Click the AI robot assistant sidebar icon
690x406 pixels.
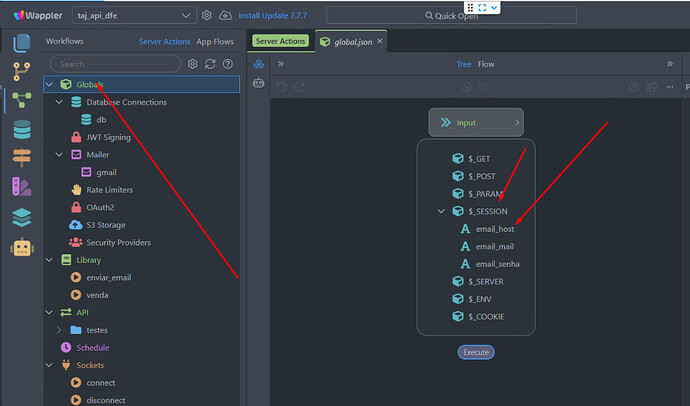pyautogui.click(x=21, y=247)
